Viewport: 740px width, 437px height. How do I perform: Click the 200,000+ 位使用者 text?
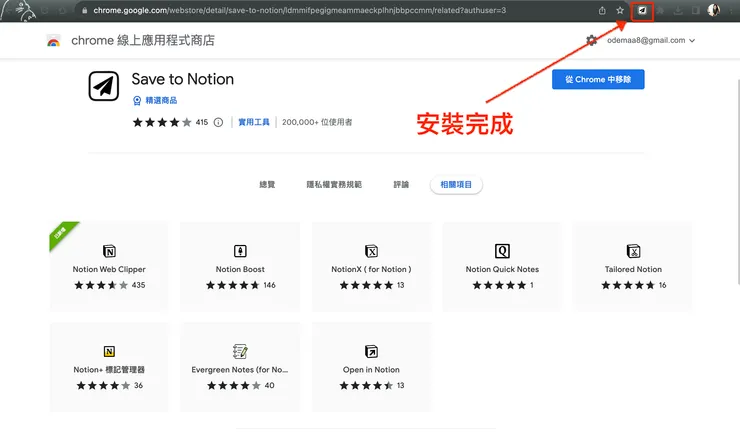[x=317, y=122]
